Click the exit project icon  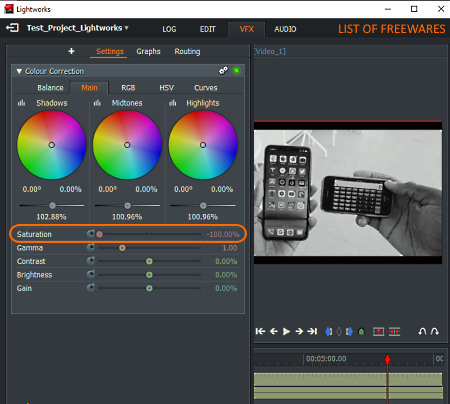coord(12,28)
